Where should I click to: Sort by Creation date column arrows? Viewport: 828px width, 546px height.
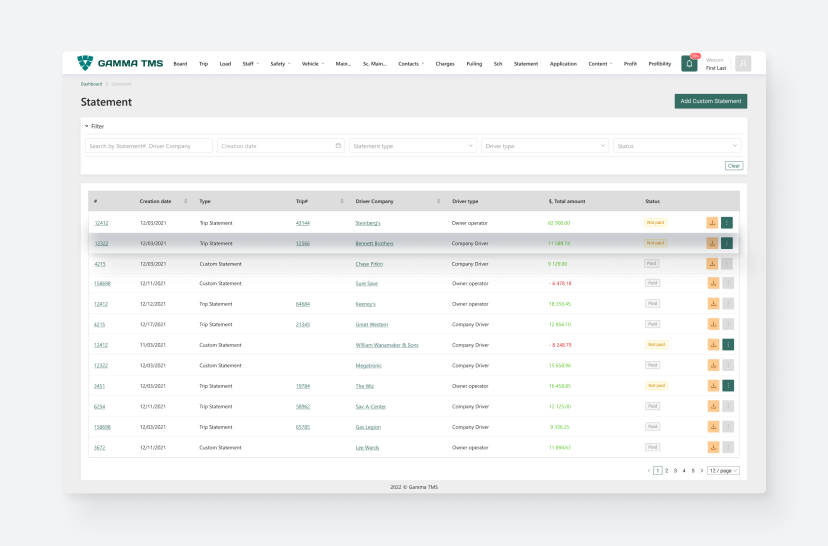186,201
